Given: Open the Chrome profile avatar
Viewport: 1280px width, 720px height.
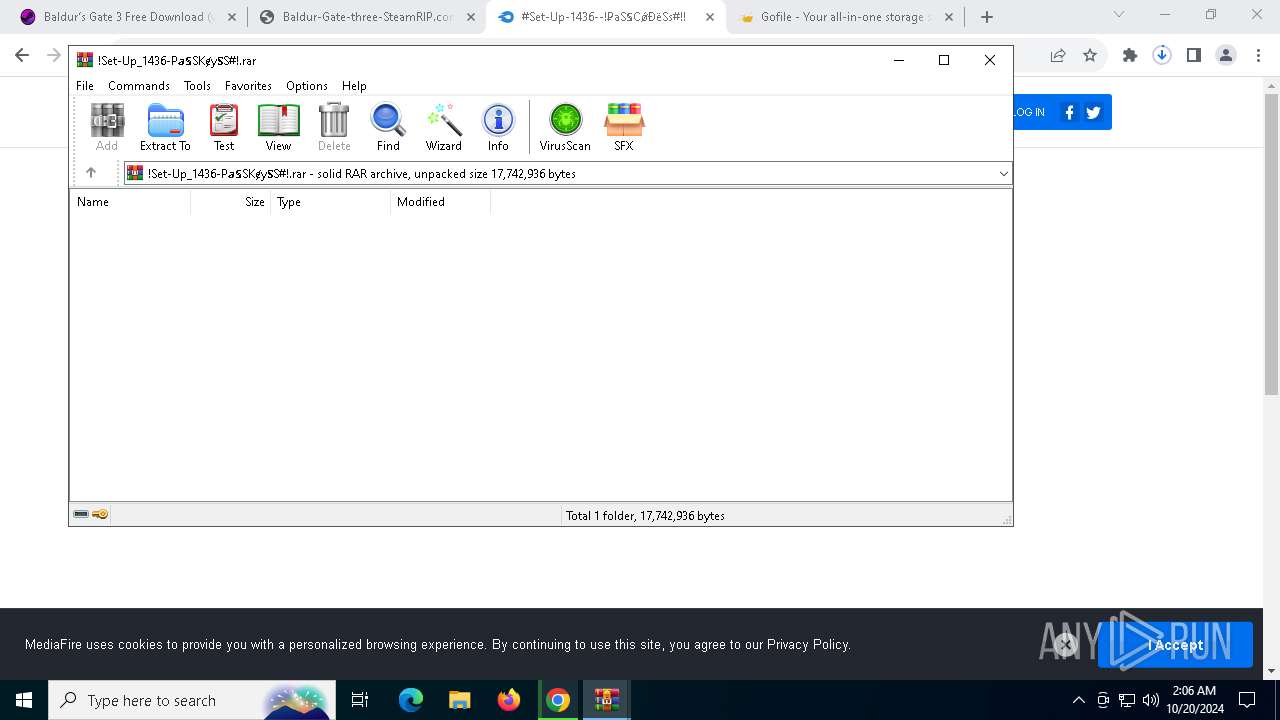Looking at the screenshot, I should pos(1226,56).
